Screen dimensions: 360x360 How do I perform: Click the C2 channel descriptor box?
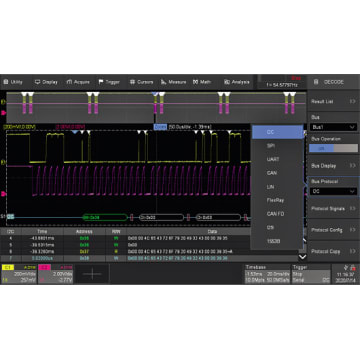pyautogui.click(x=56, y=274)
